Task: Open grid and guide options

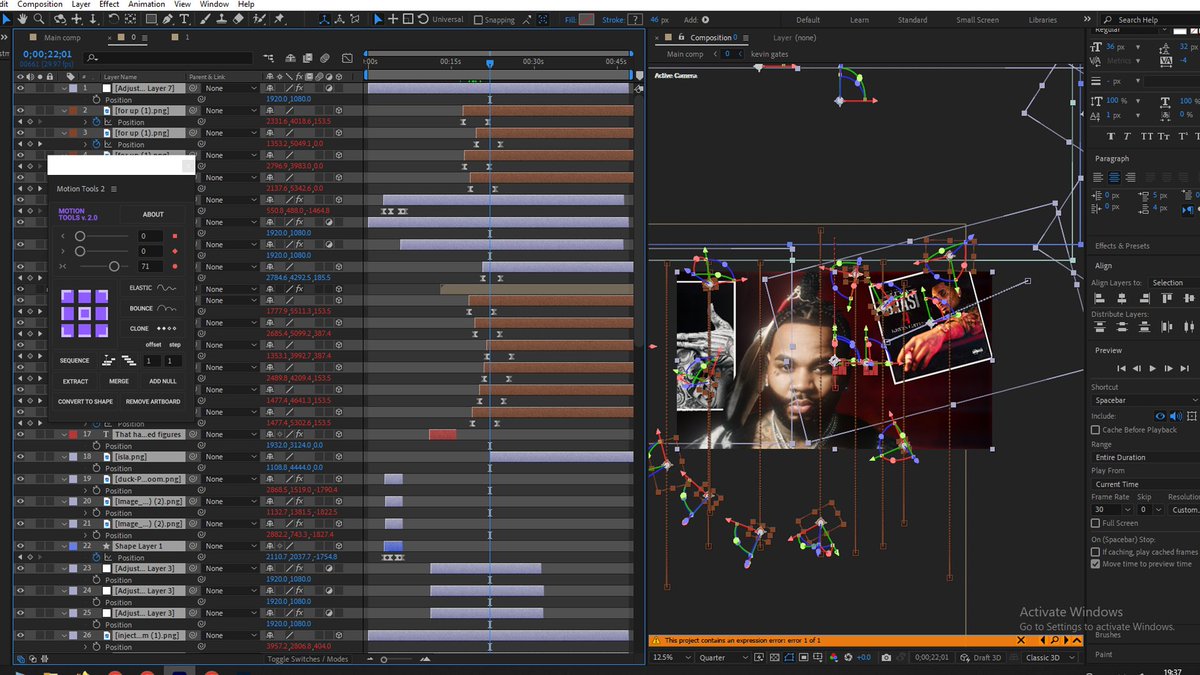Action: click(818, 657)
